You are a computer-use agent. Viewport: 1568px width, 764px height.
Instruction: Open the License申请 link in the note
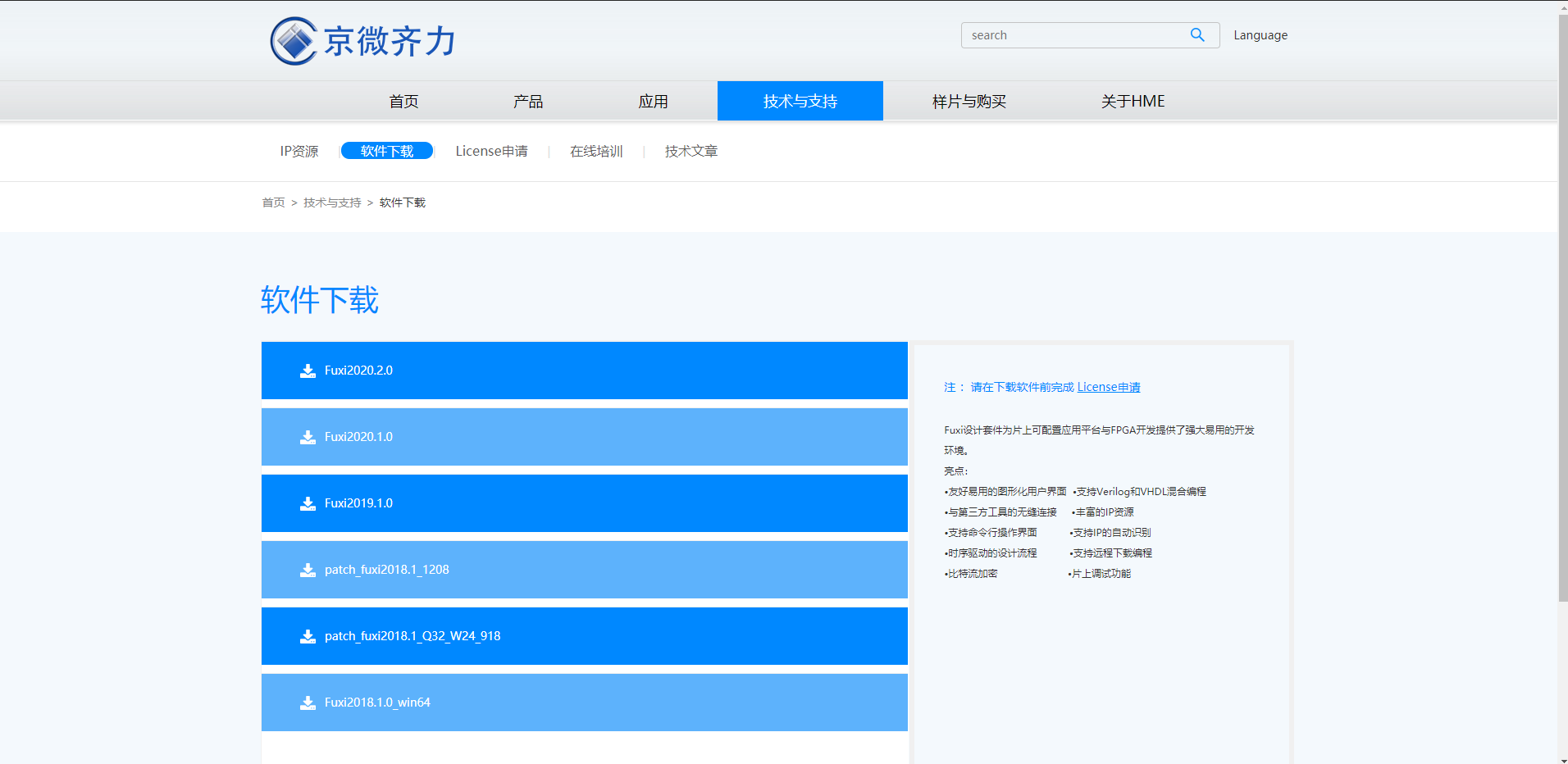pos(1109,386)
